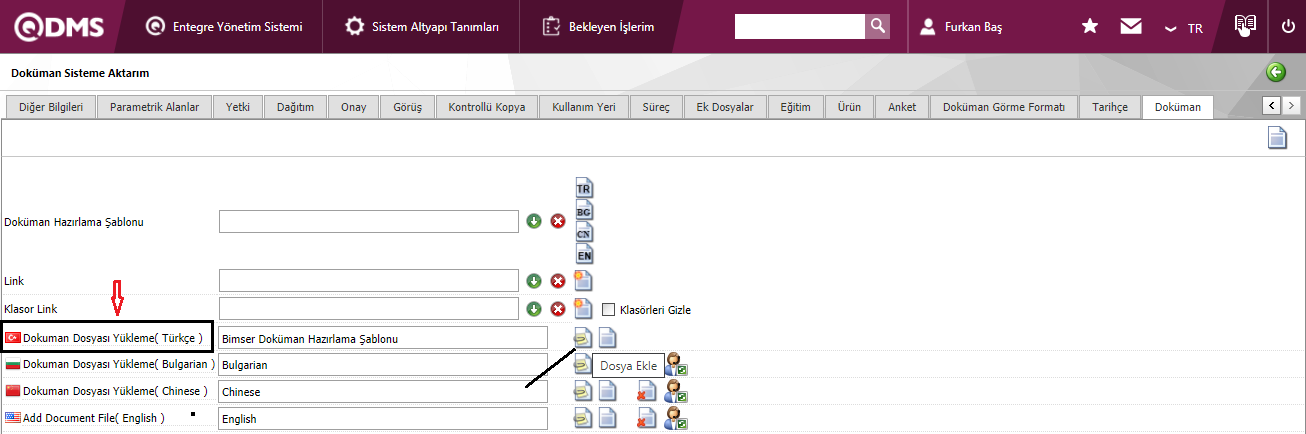Click the document icon below tab bar
The height and width of the screenshot is (434, 1306).
click(x=1277, y=138)
